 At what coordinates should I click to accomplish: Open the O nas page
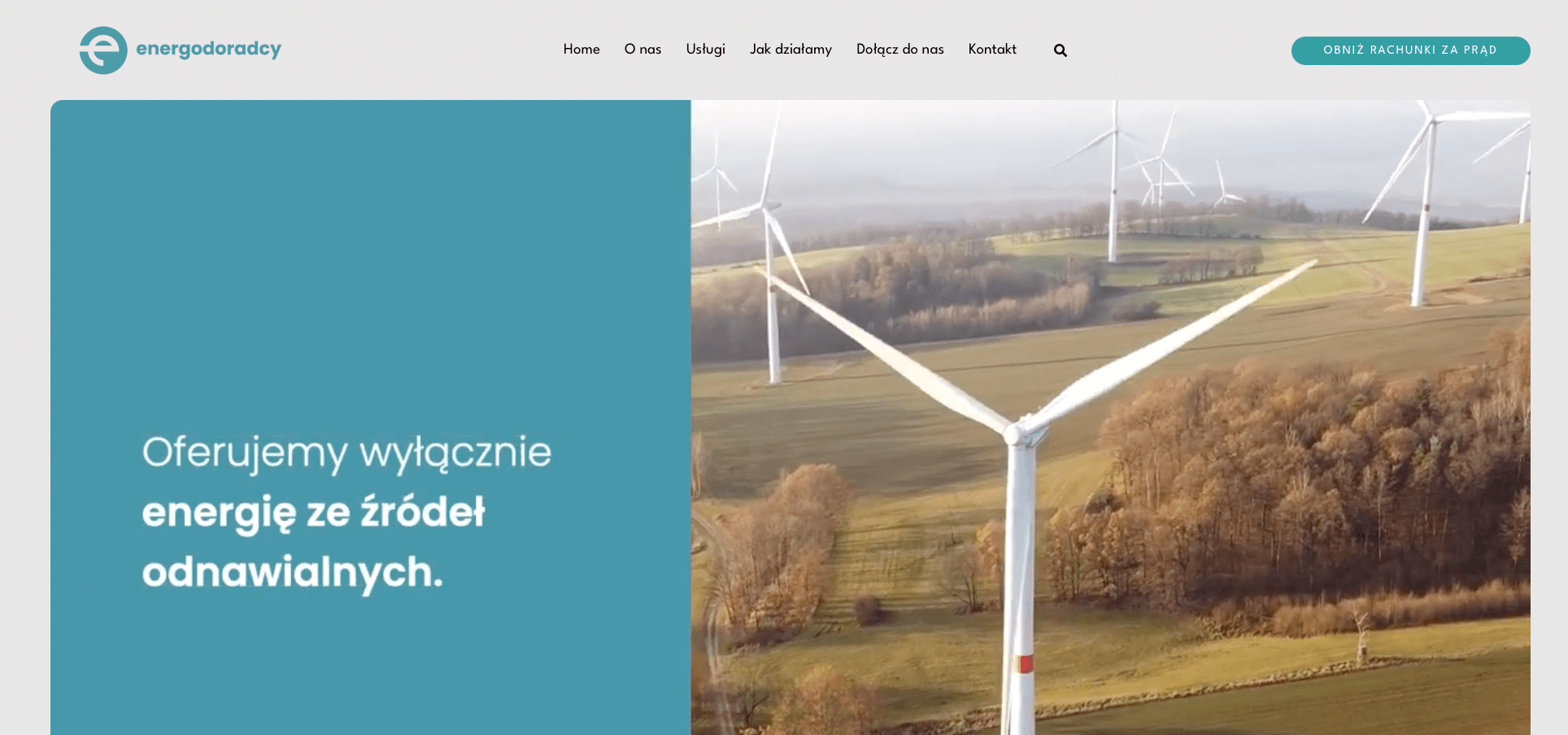pyautogui.click(x=642, y=50)
